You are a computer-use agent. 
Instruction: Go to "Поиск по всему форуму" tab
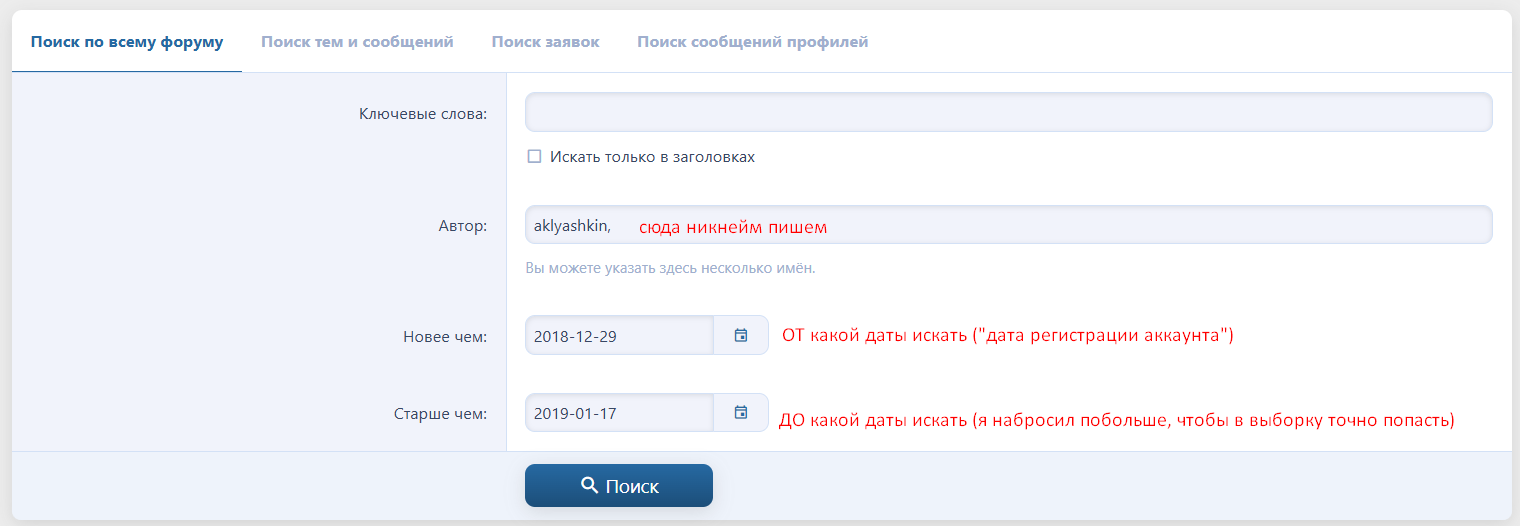[x=127, y=42]
